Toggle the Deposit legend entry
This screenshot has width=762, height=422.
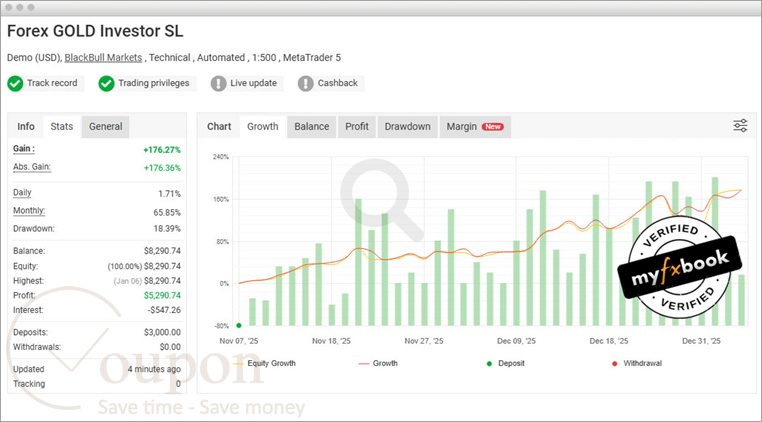click(506, 363)
